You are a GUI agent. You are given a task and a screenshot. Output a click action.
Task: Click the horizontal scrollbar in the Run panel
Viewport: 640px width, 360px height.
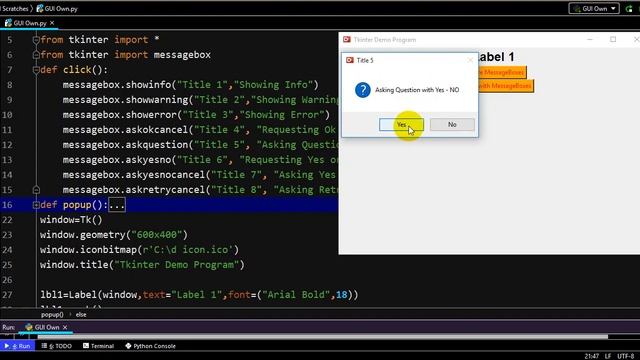(x=322, y=337)
